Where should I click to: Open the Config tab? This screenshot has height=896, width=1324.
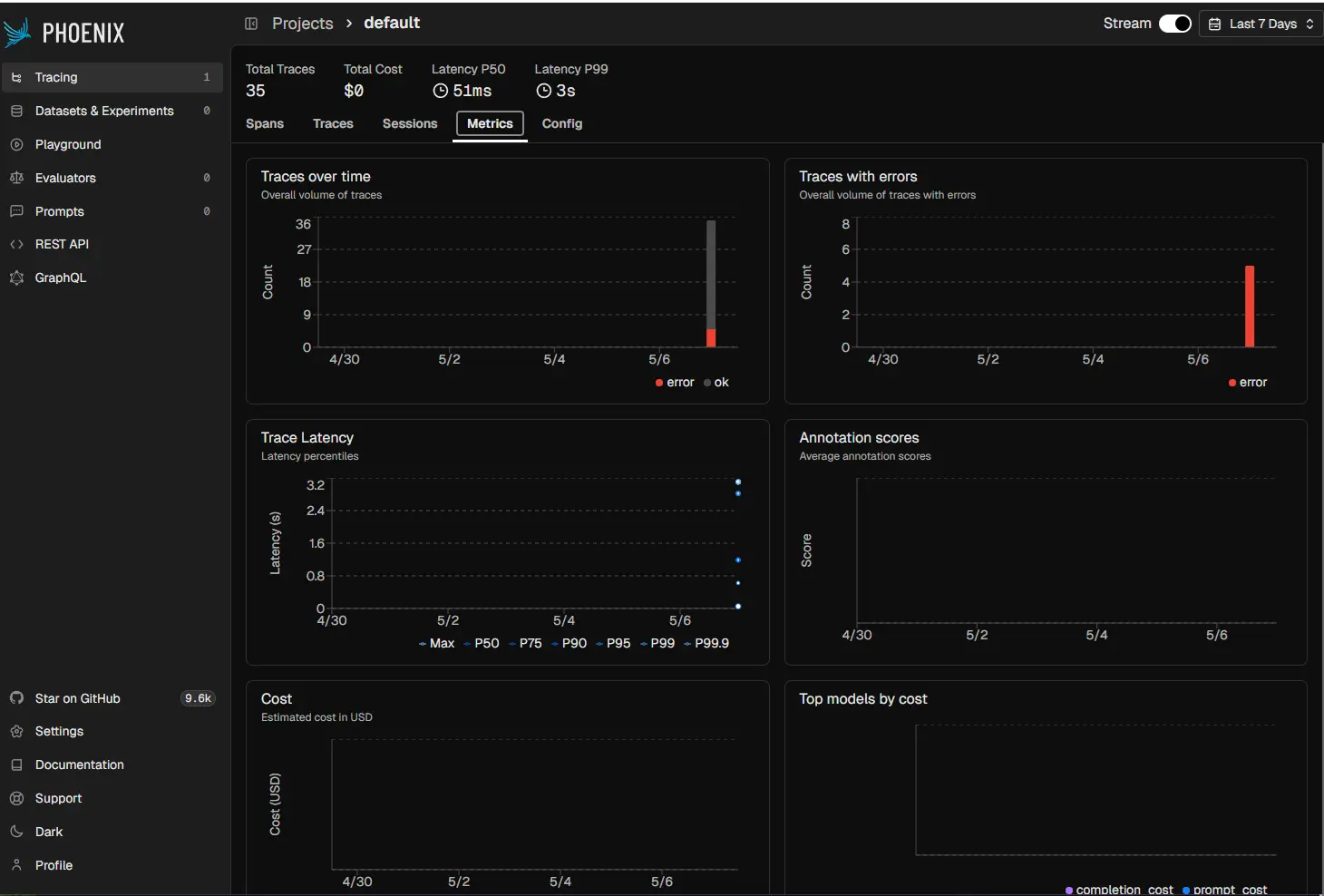coord(562,124)
